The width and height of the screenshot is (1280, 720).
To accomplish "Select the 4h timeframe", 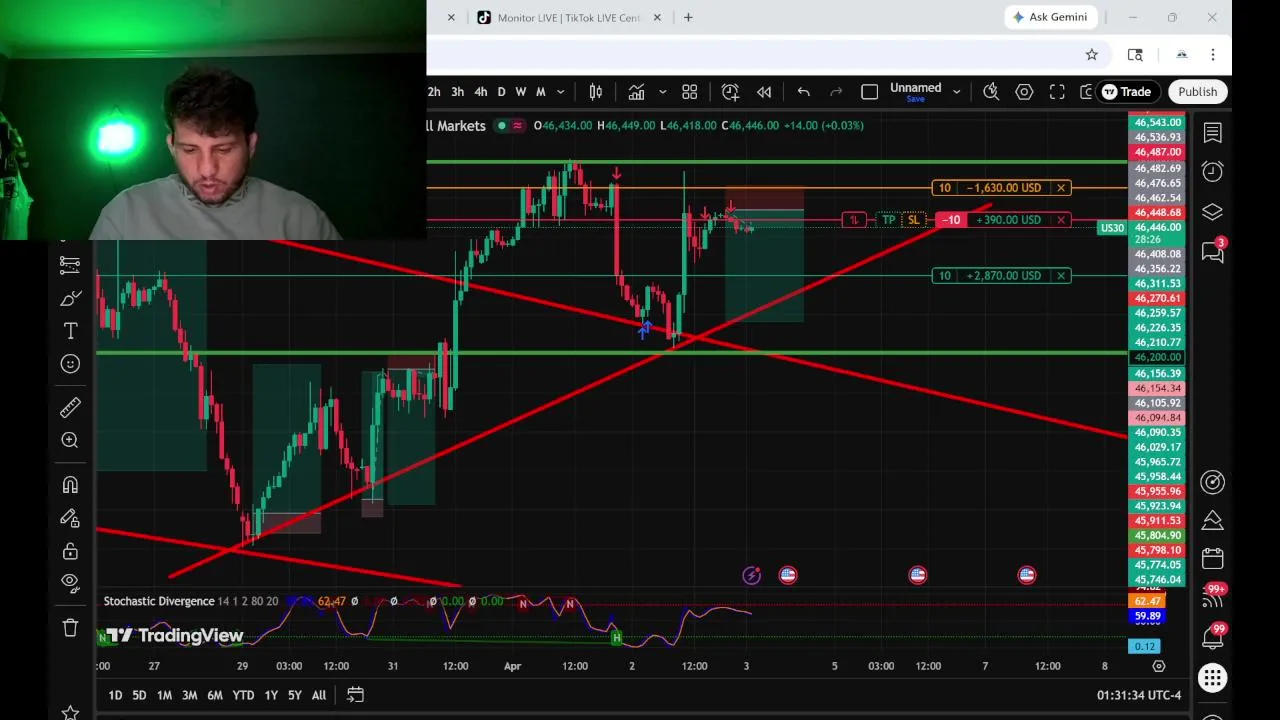I will (481, 92).
